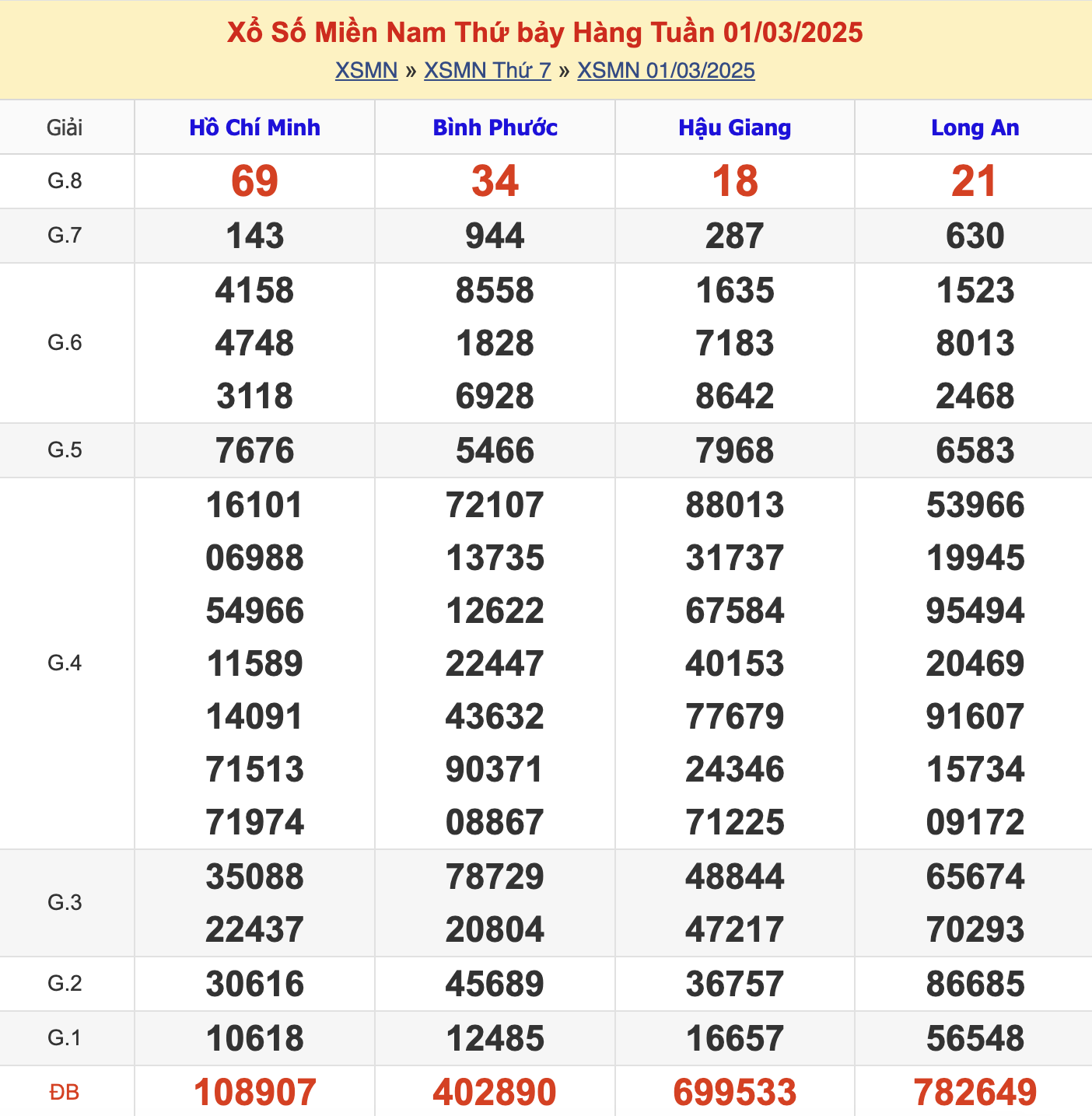Select special prize number 699533
The width and height of the screenshot is (1092, 1116).
pyautogui.click(x=735, y=1093)
